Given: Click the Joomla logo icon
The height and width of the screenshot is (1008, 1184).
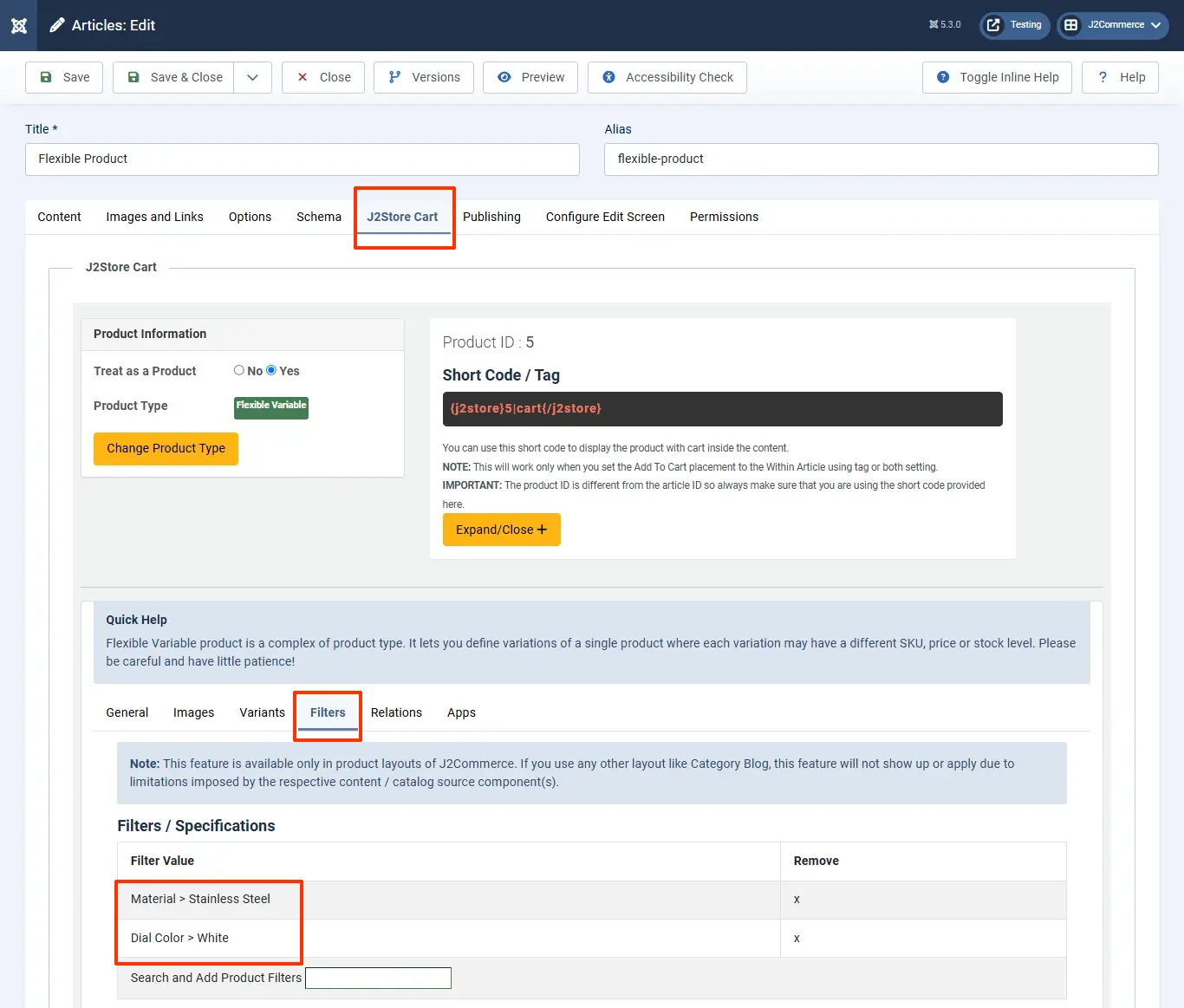Looking at the screenshot, I should pyautogui.click(x=19, y=25).
